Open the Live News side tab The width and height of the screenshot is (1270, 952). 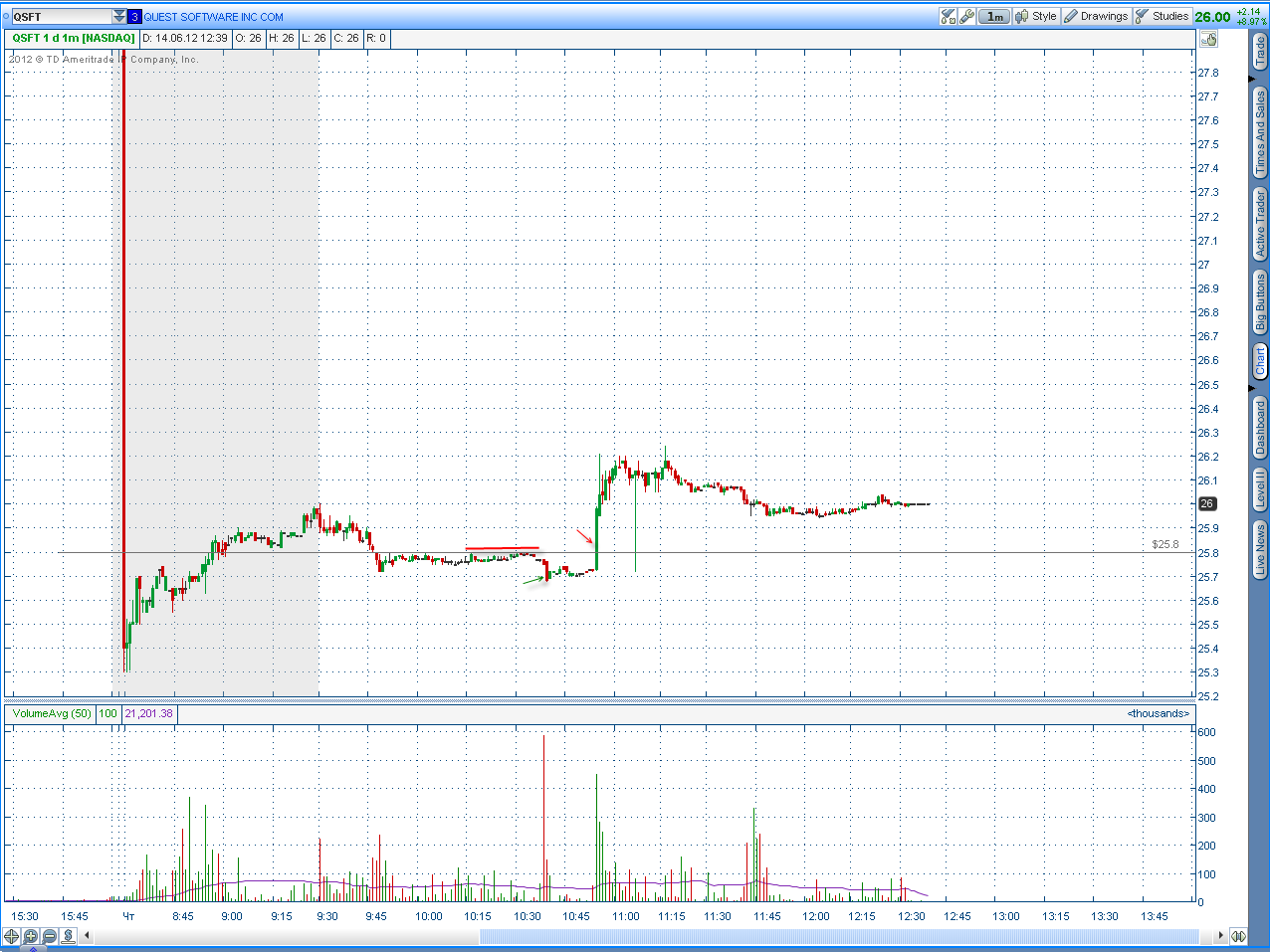tap(1260, 550)
